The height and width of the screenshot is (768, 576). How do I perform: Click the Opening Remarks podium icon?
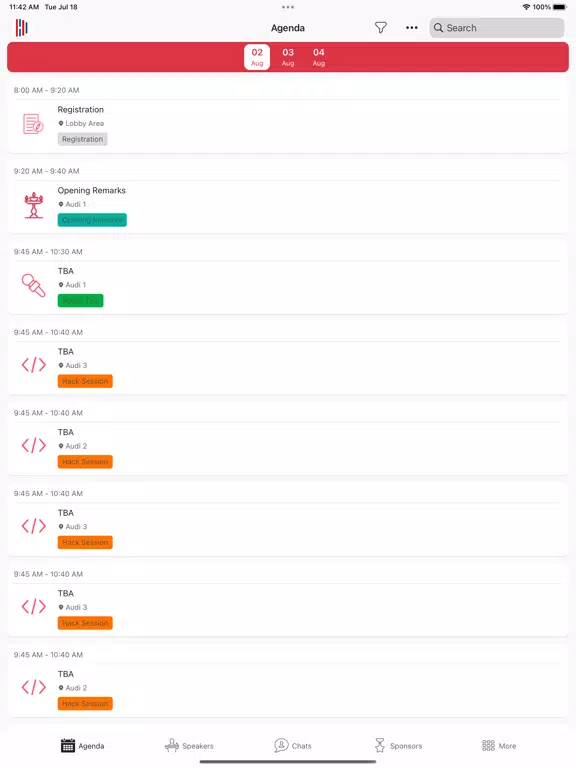pos(34,205)
